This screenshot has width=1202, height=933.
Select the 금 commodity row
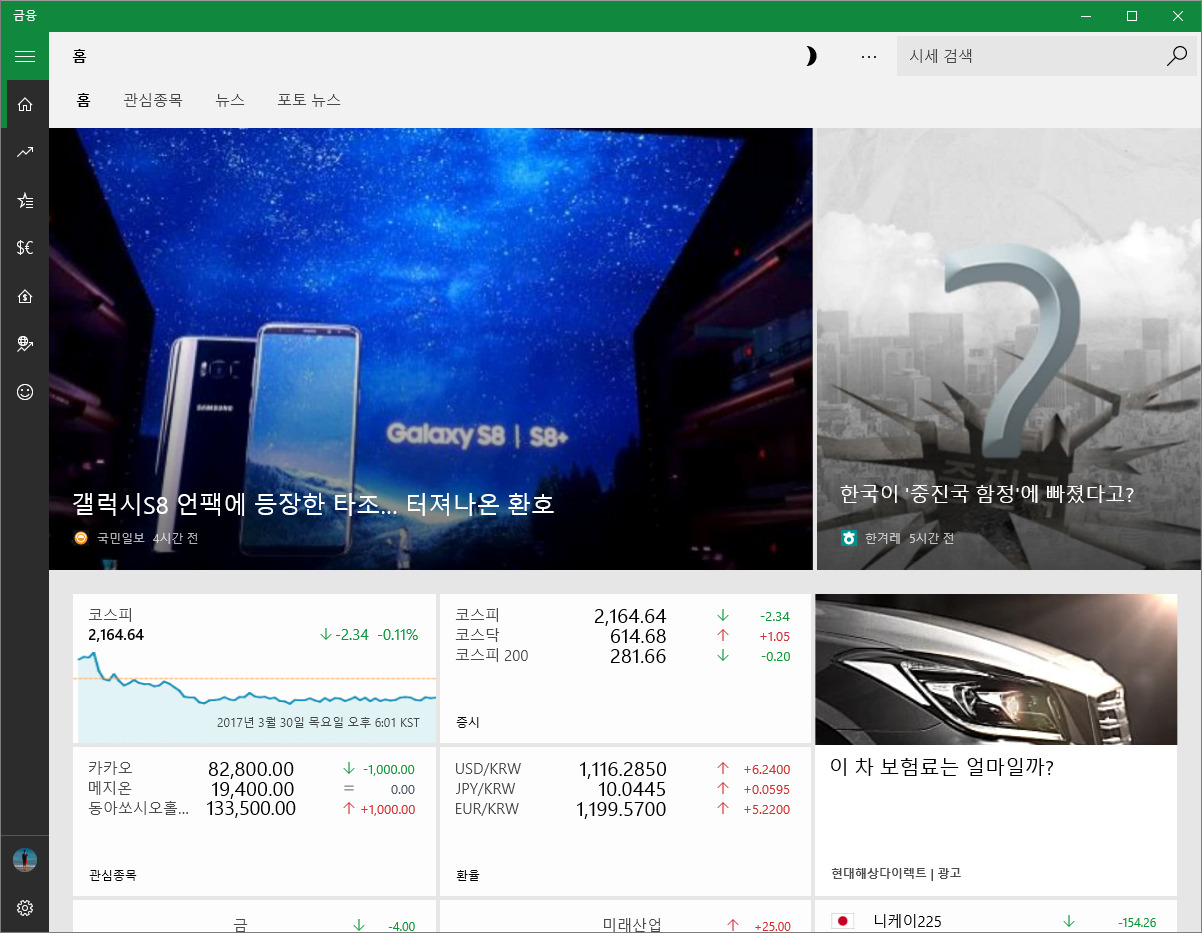[x=255, y=925]
